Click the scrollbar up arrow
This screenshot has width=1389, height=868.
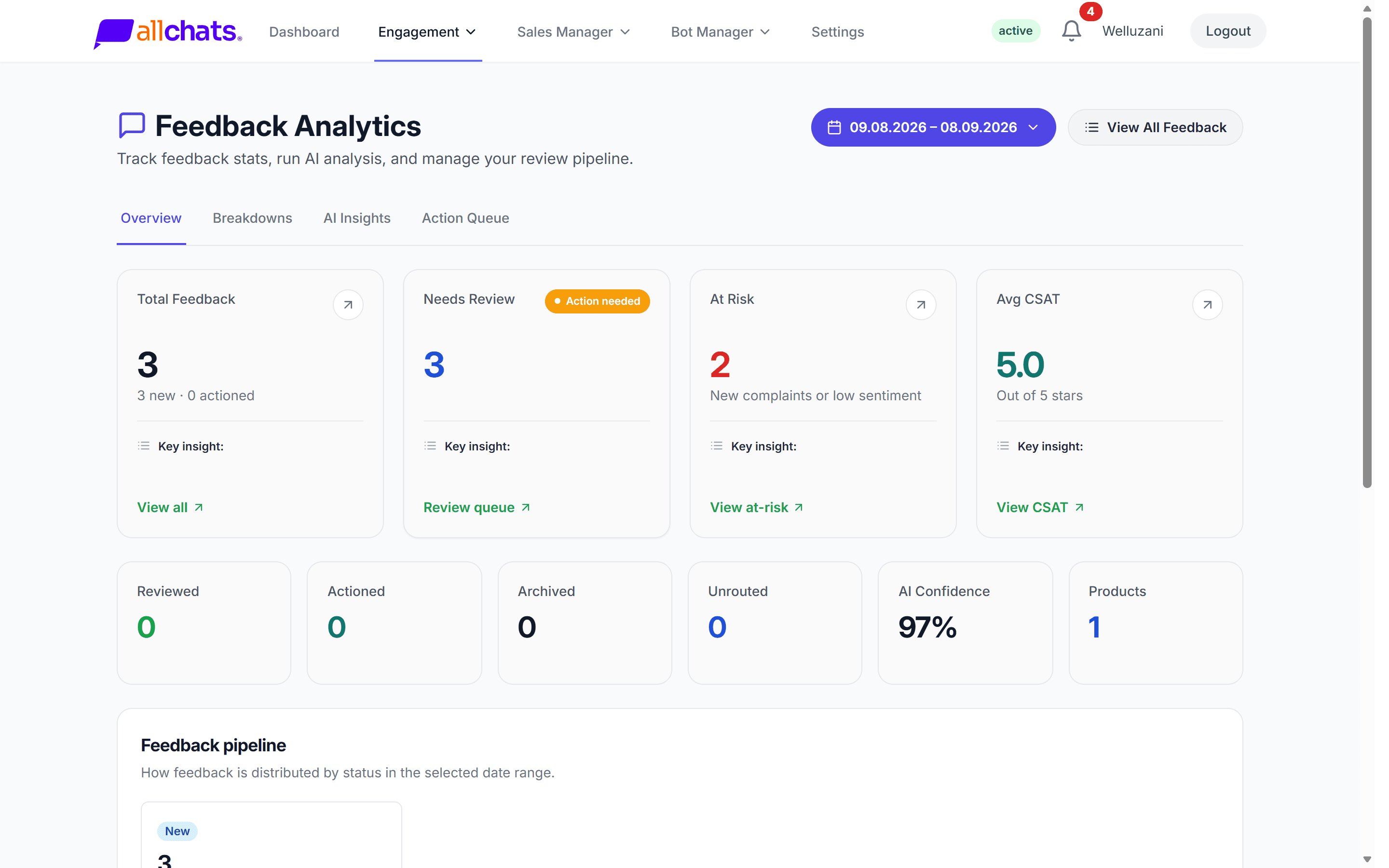tap(1367, 8)
